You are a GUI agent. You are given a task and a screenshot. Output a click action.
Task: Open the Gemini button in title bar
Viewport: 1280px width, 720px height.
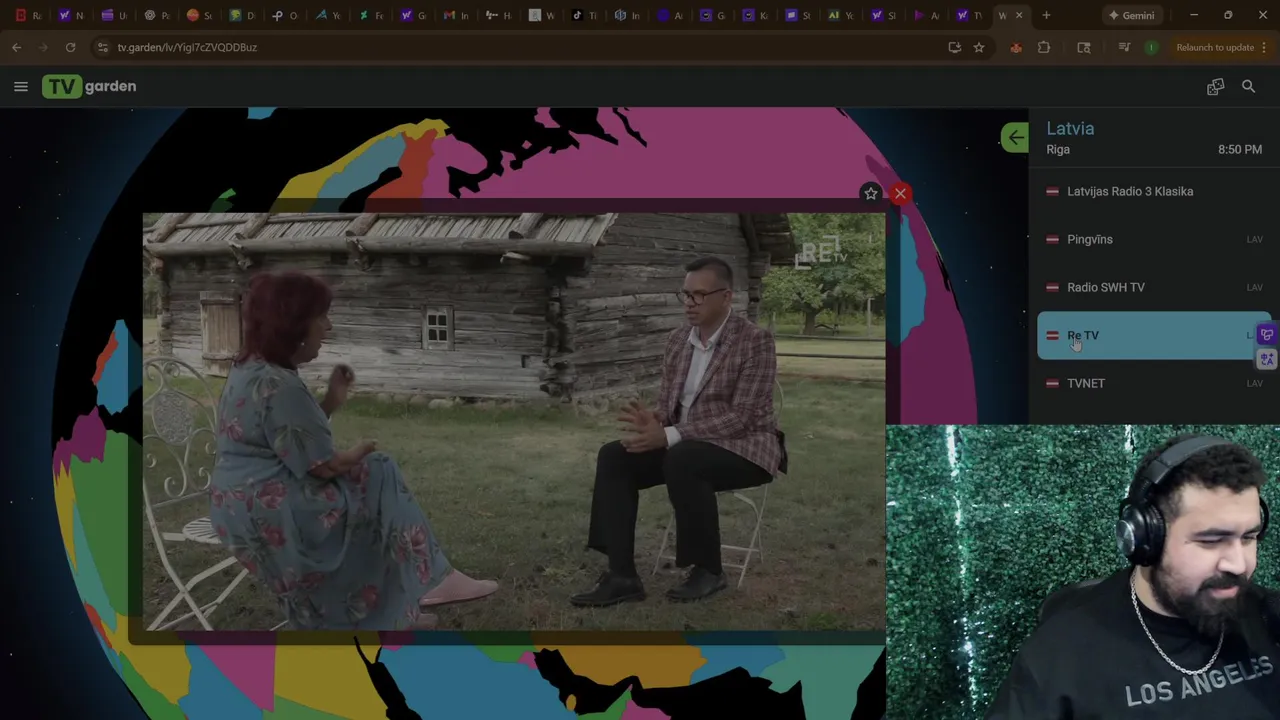(1131, 15)
